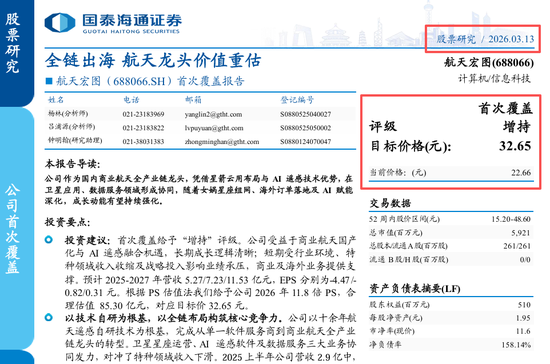Click the target price value 32.65
The image size is (550, 364).
click(515, 146)
